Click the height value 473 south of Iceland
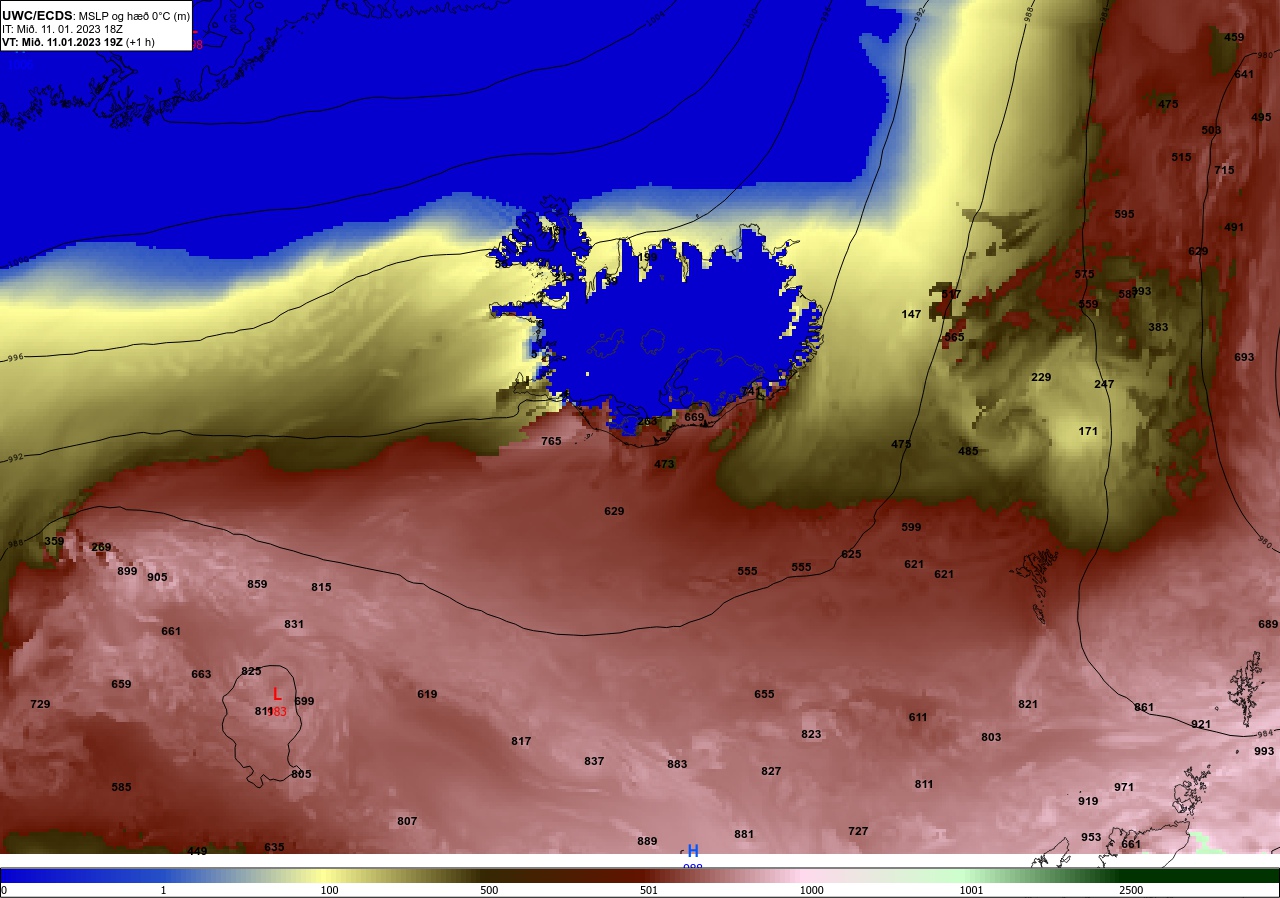1280x898 pixels. tap(664, 464)
